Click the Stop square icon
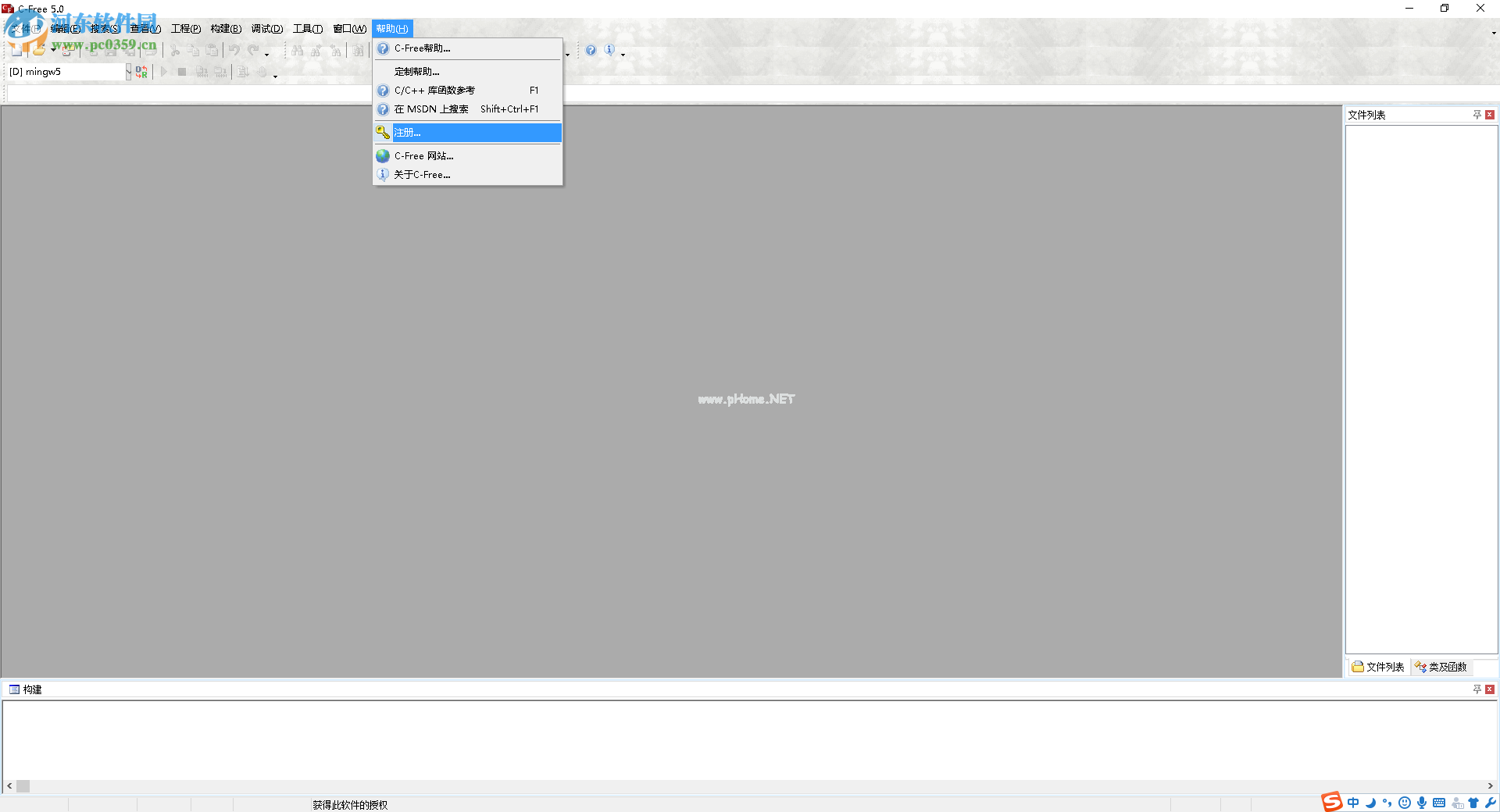 pyautogui.click(x=182, y=72)
